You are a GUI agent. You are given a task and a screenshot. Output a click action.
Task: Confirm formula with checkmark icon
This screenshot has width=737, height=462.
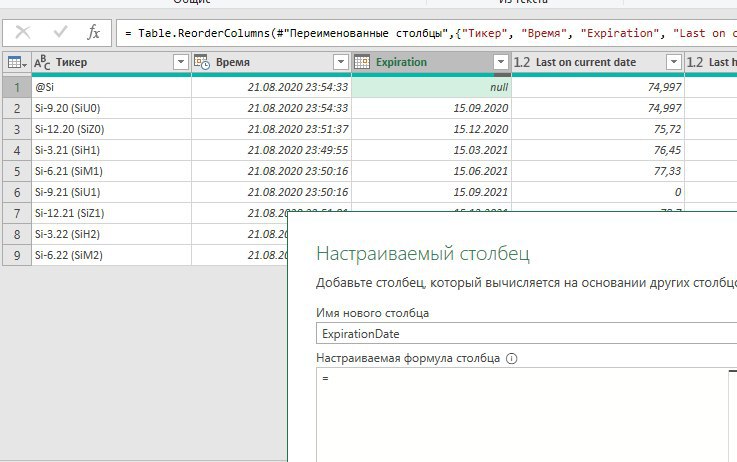click(60, 32)
